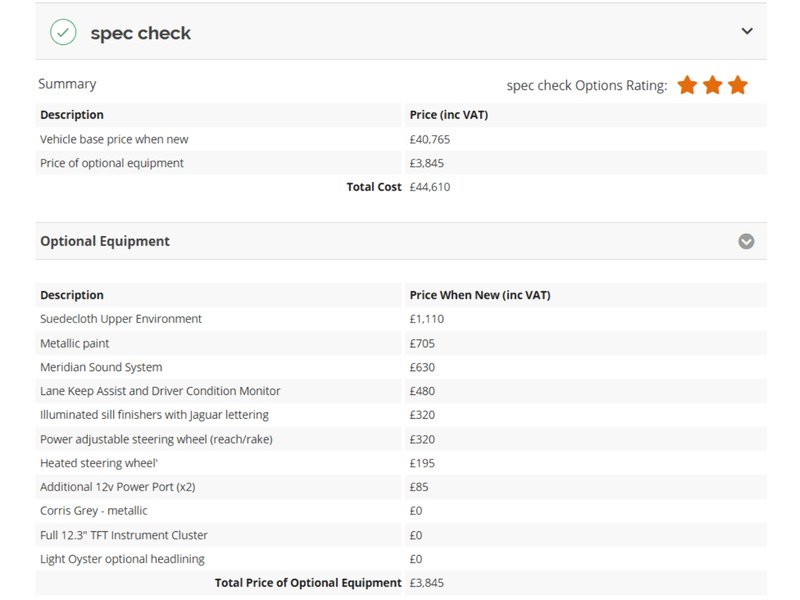Click the second orange rating star
Image resolution: width=800 pixels, height=600 pixels.
(712, 85)
